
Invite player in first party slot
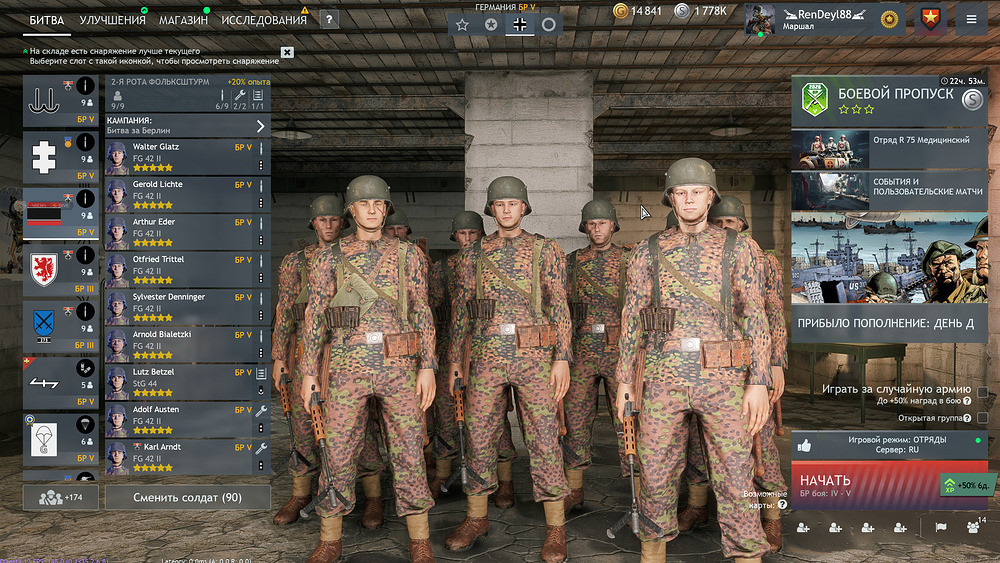tap(803, 528)
